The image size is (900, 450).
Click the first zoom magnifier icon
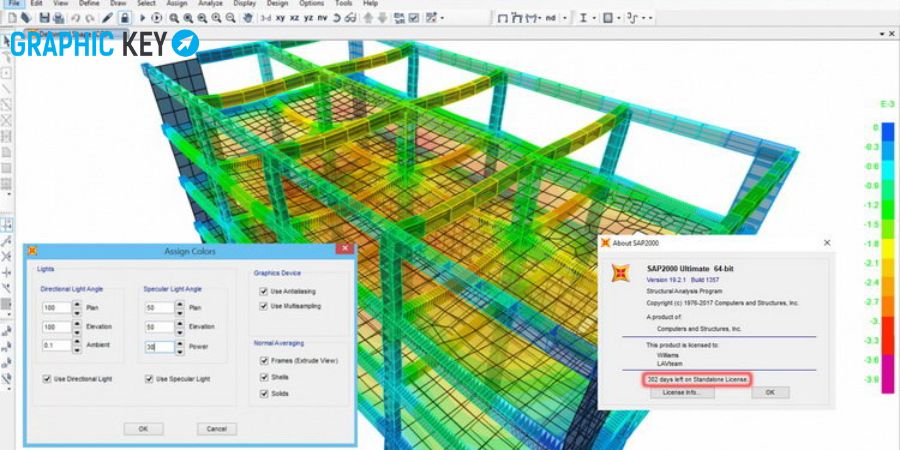click(x=173, y=18)
